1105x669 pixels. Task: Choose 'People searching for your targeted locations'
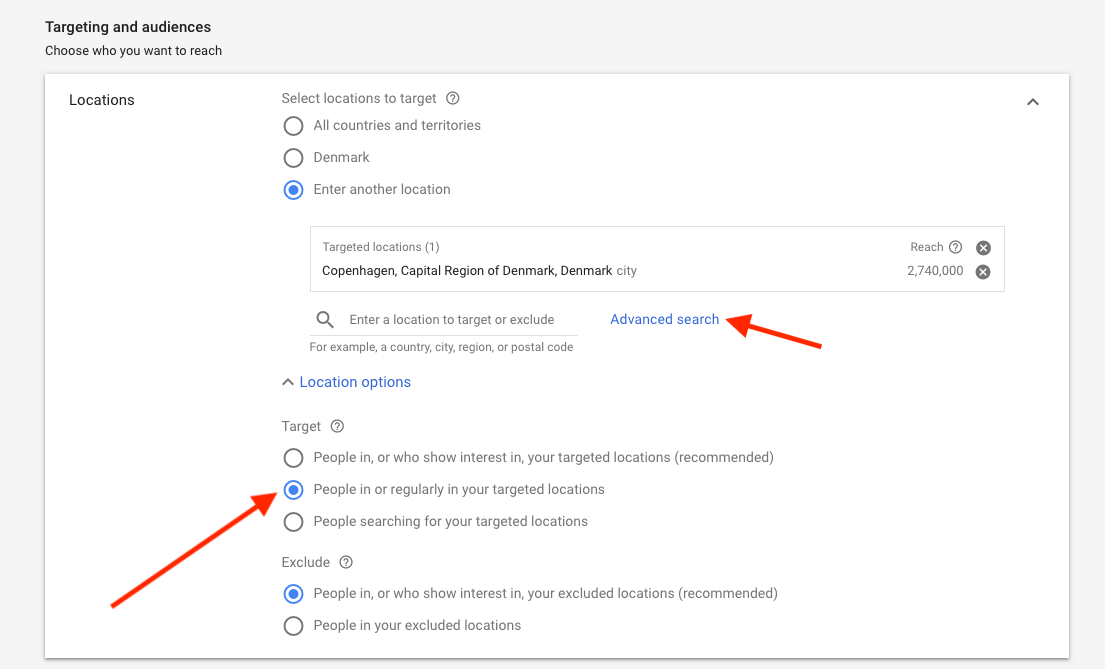[293, 521]
